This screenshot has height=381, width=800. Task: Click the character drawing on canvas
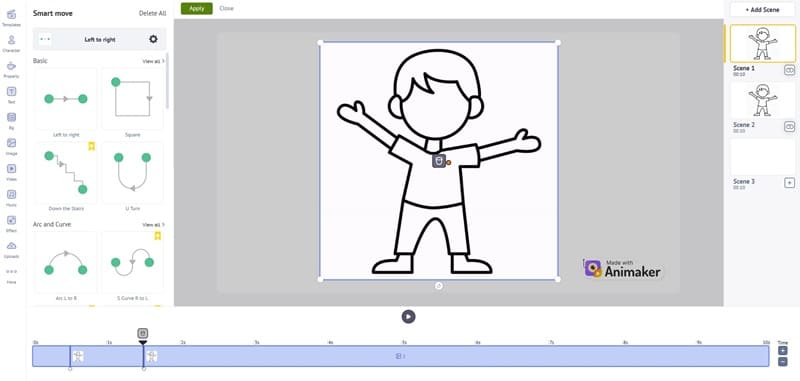pyautogui.click(x=438, y=161)
